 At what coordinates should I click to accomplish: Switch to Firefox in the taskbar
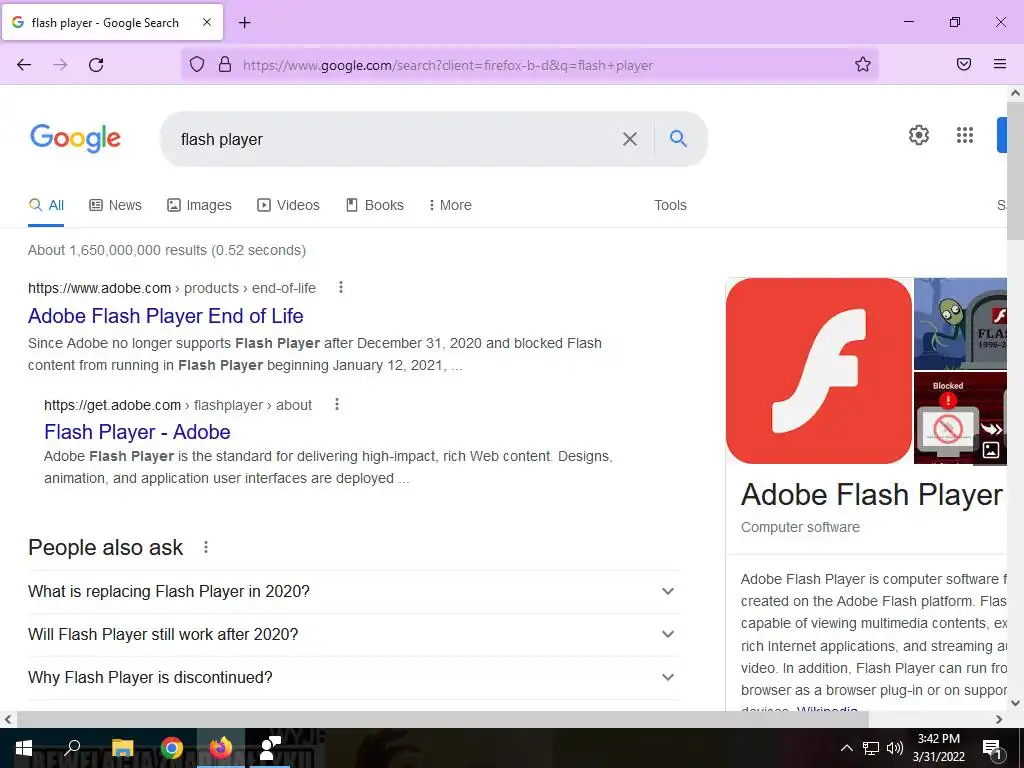tap(221, 748)
